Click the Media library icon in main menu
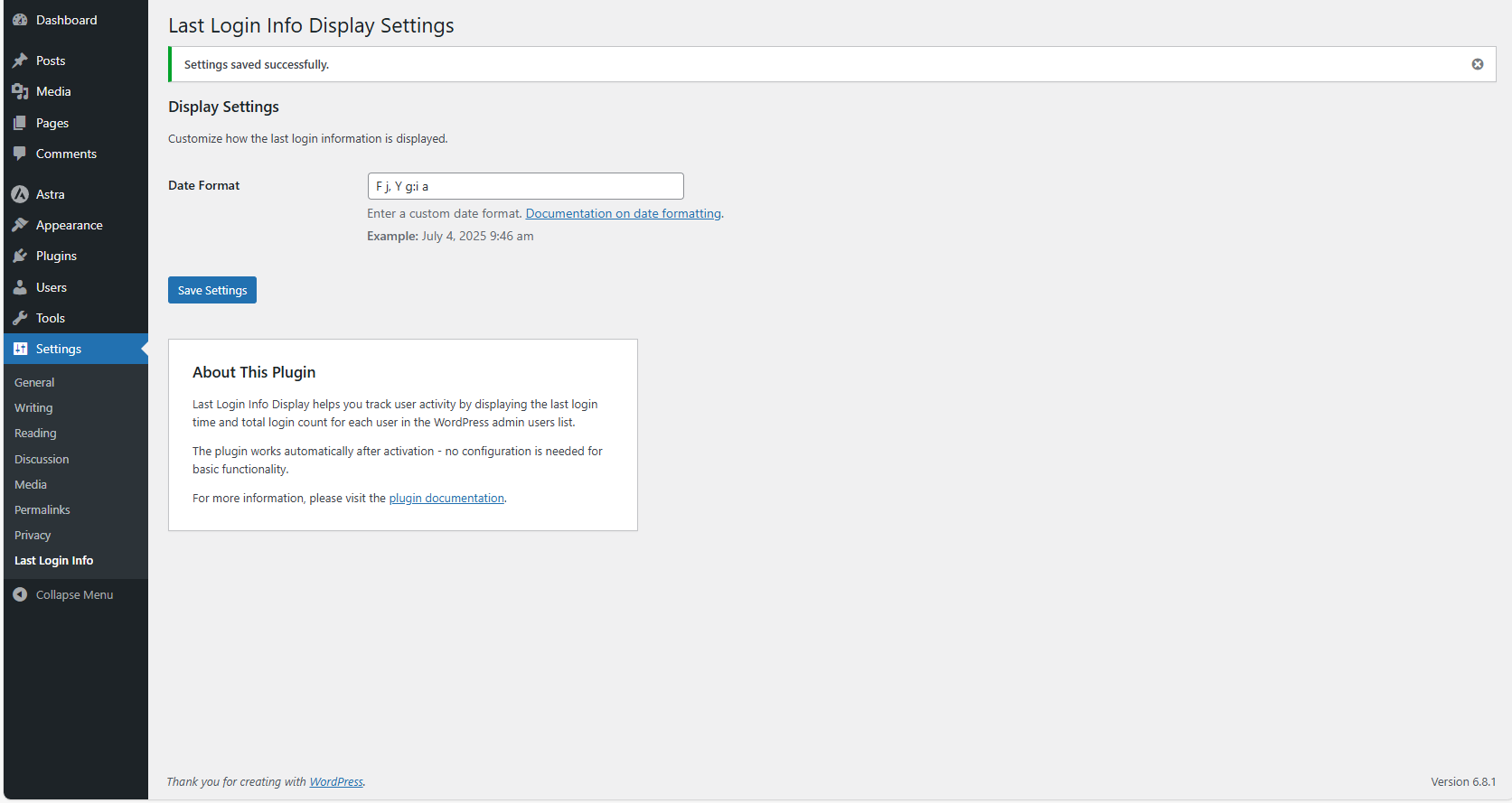Screen dimensions: 1512x803 (20, 91)
